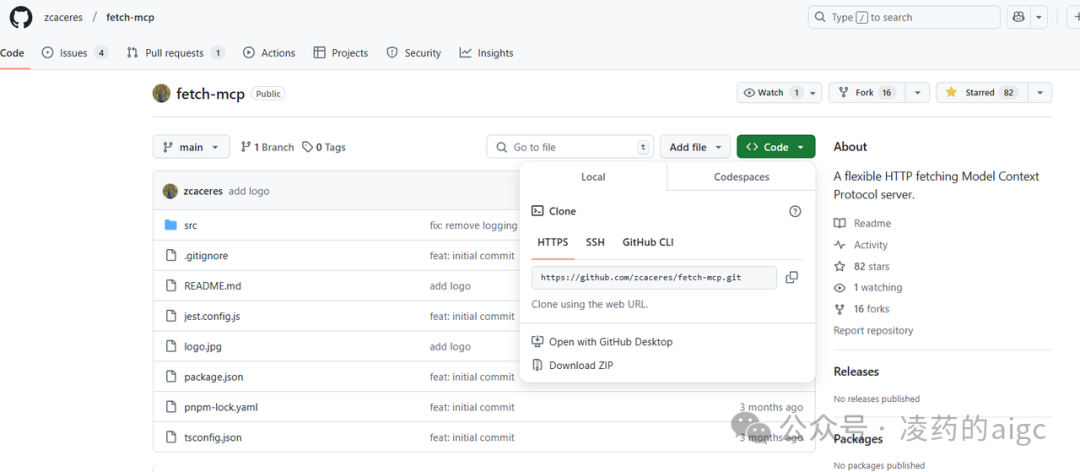Click the Download ZIP option

coord(580,366)
